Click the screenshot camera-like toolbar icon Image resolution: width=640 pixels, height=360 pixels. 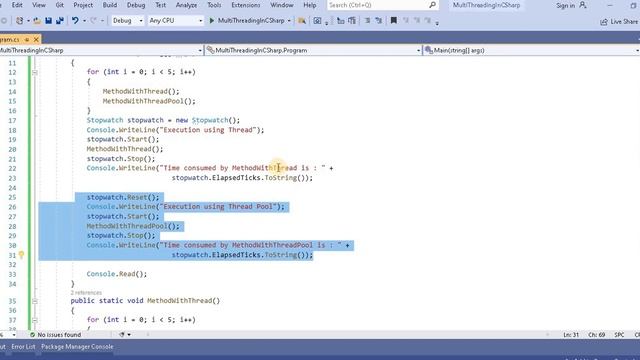tap(317, 20)
